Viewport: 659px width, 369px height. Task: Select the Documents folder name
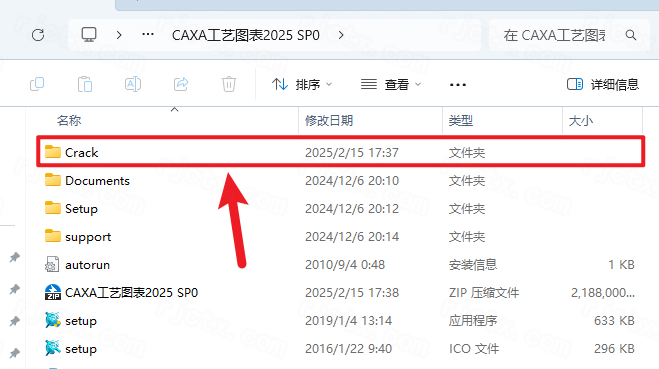(98, 181)
